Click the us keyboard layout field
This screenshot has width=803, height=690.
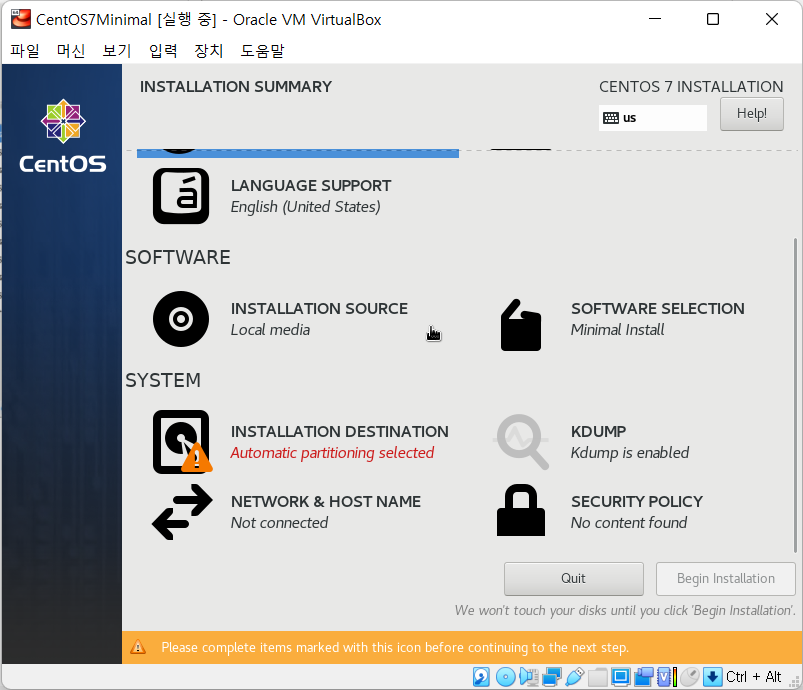[653, 118]
